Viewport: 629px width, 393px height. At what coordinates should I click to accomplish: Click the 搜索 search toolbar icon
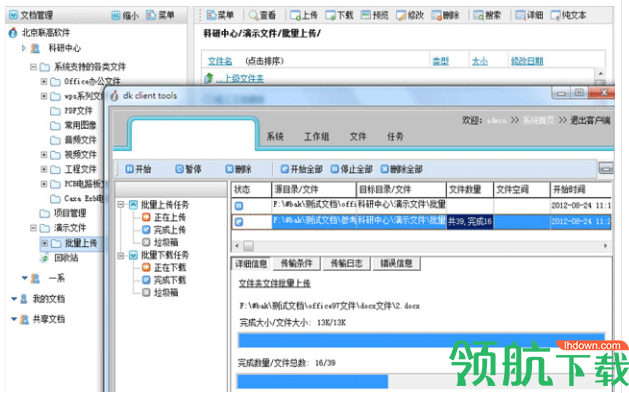pos(478,15)
